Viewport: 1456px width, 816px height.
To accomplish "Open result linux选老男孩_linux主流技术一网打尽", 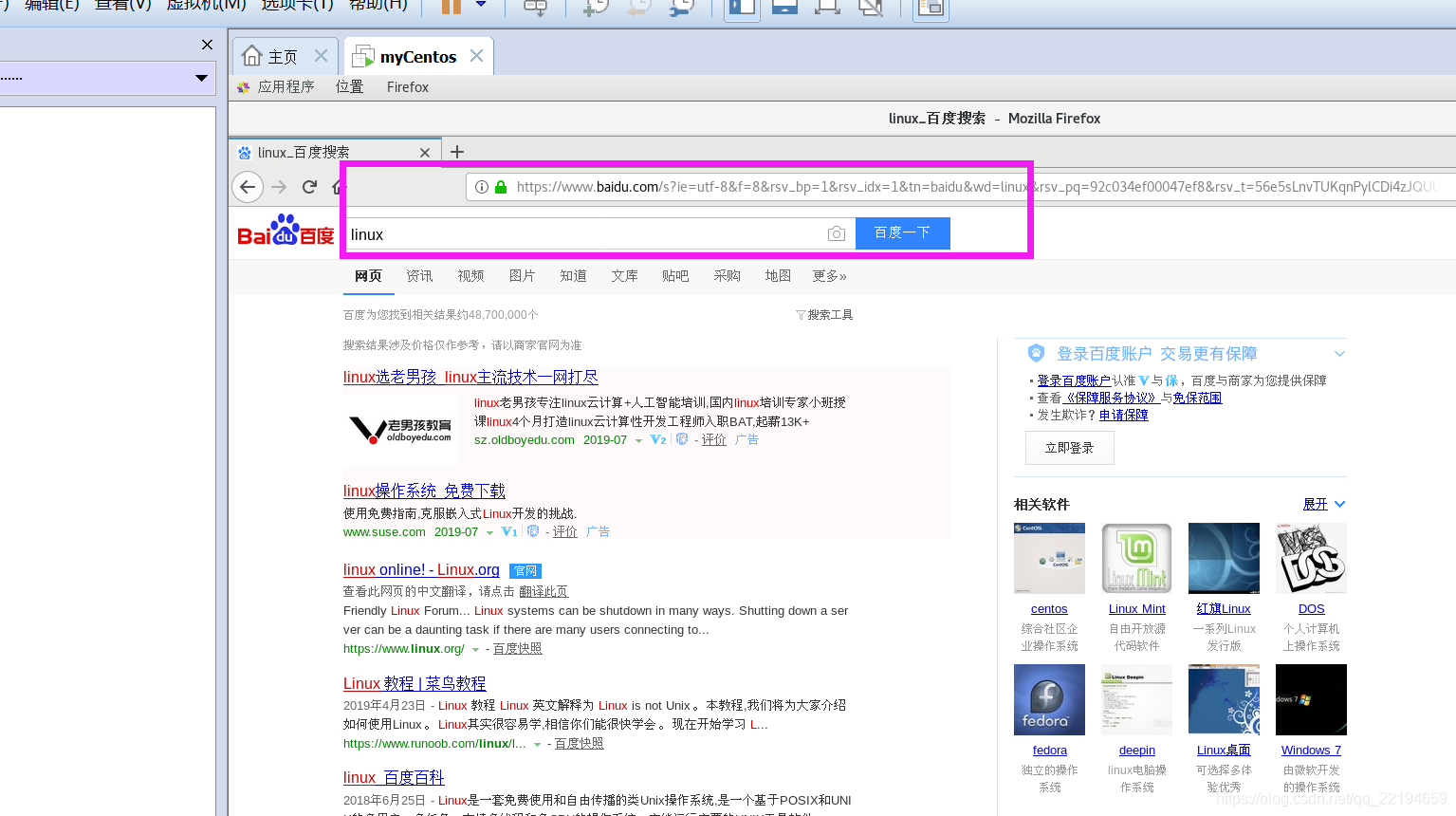I will click(470, 378).
